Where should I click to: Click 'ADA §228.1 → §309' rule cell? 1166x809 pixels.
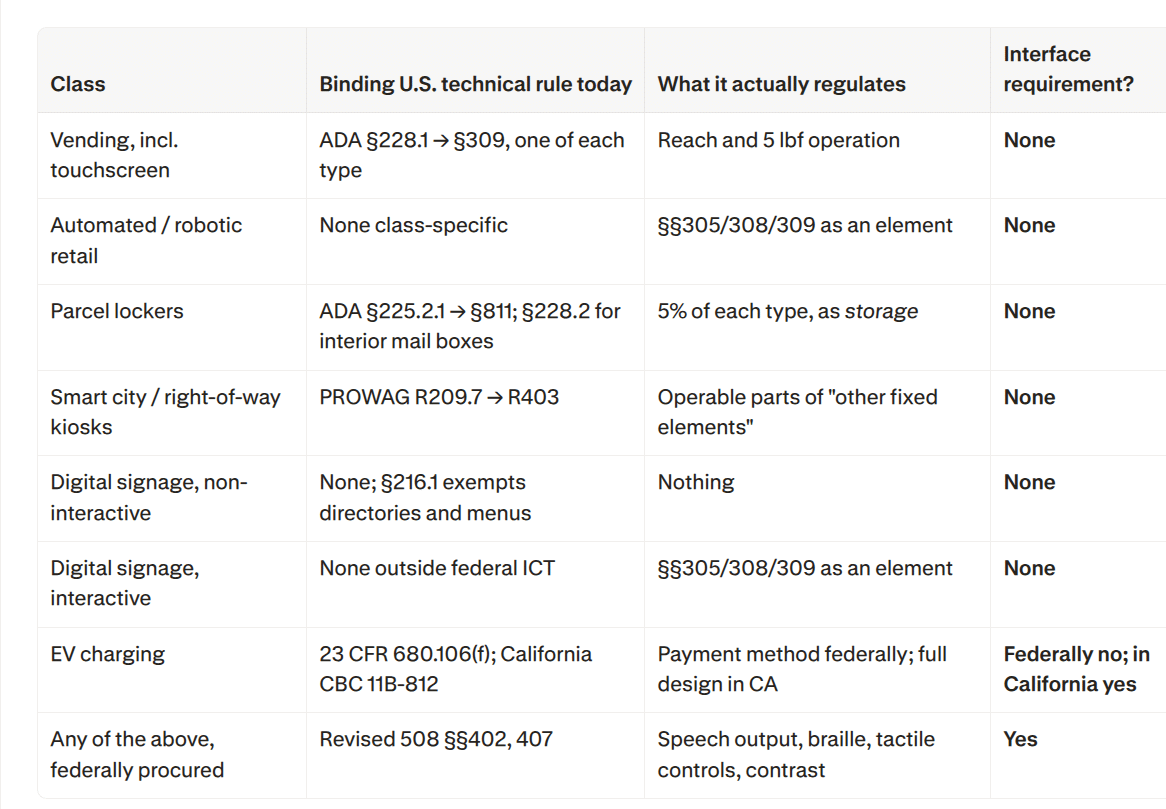(471, 155)
